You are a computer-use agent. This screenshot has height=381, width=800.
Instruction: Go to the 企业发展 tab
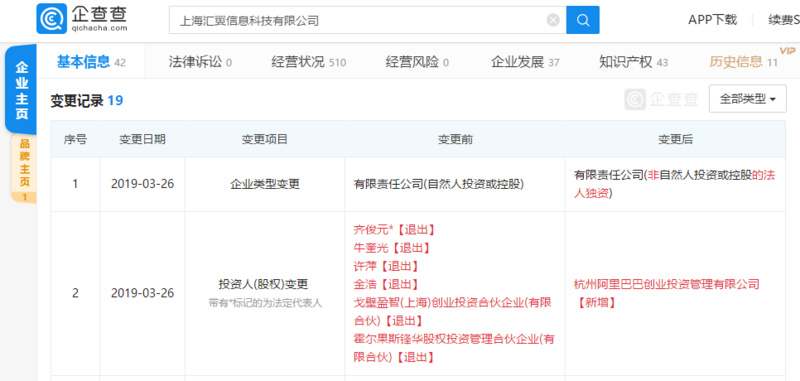(525, 62)
